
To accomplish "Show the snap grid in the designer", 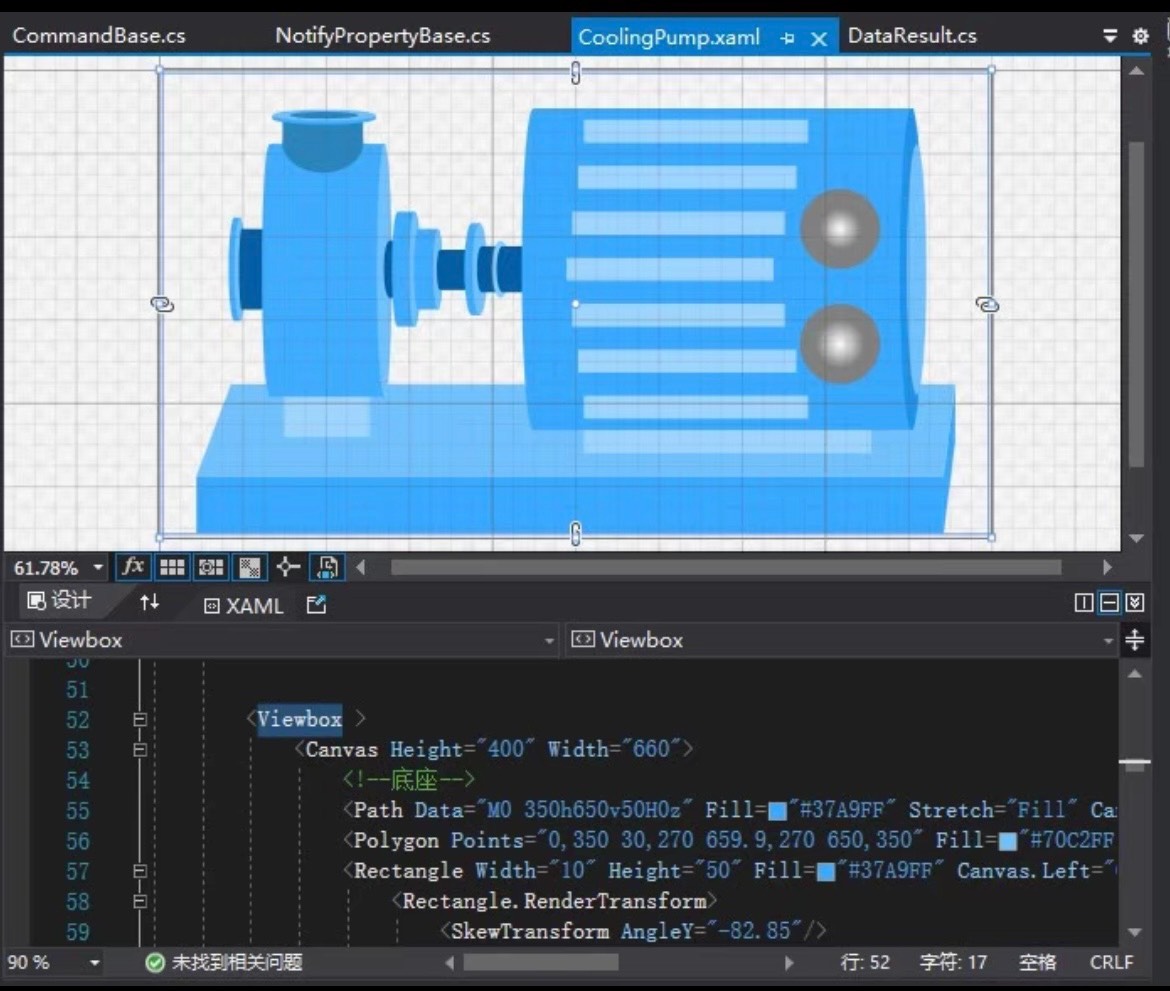I will 172,567.
